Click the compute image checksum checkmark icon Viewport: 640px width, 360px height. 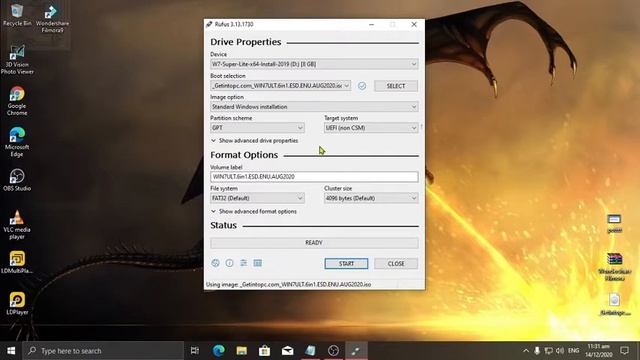362,86
